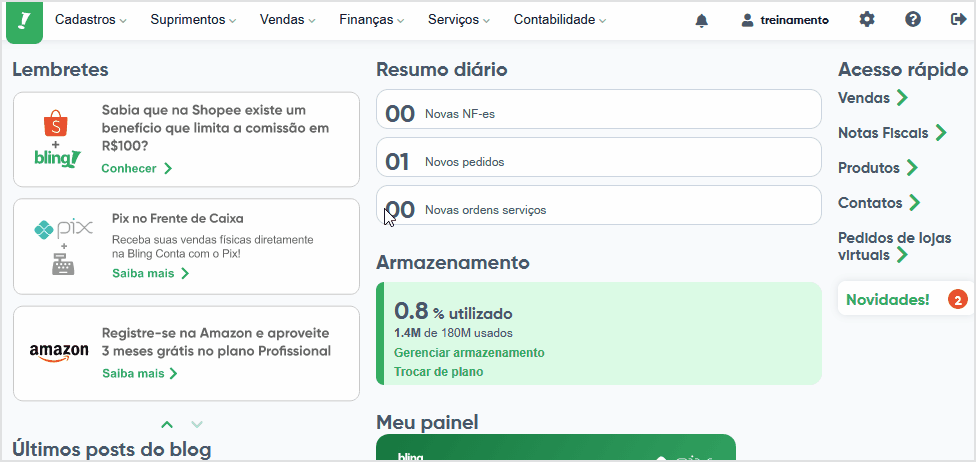
Task: Click the green arrow next to Notas Fiscais
Action: tap(941, 133)
